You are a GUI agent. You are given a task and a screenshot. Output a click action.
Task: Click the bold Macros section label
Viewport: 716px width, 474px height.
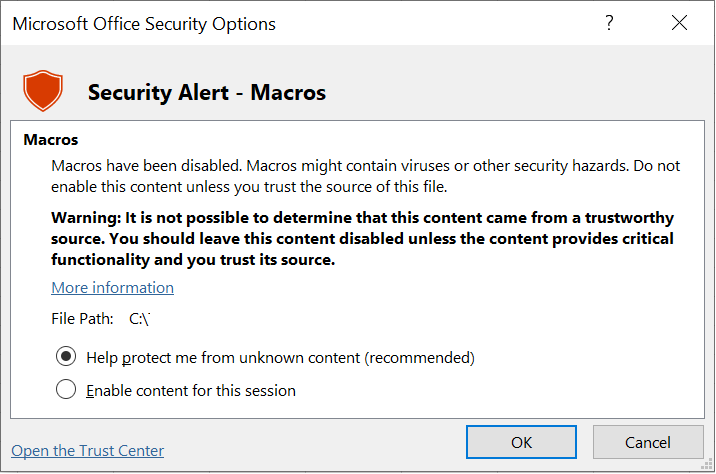point(51,140)
